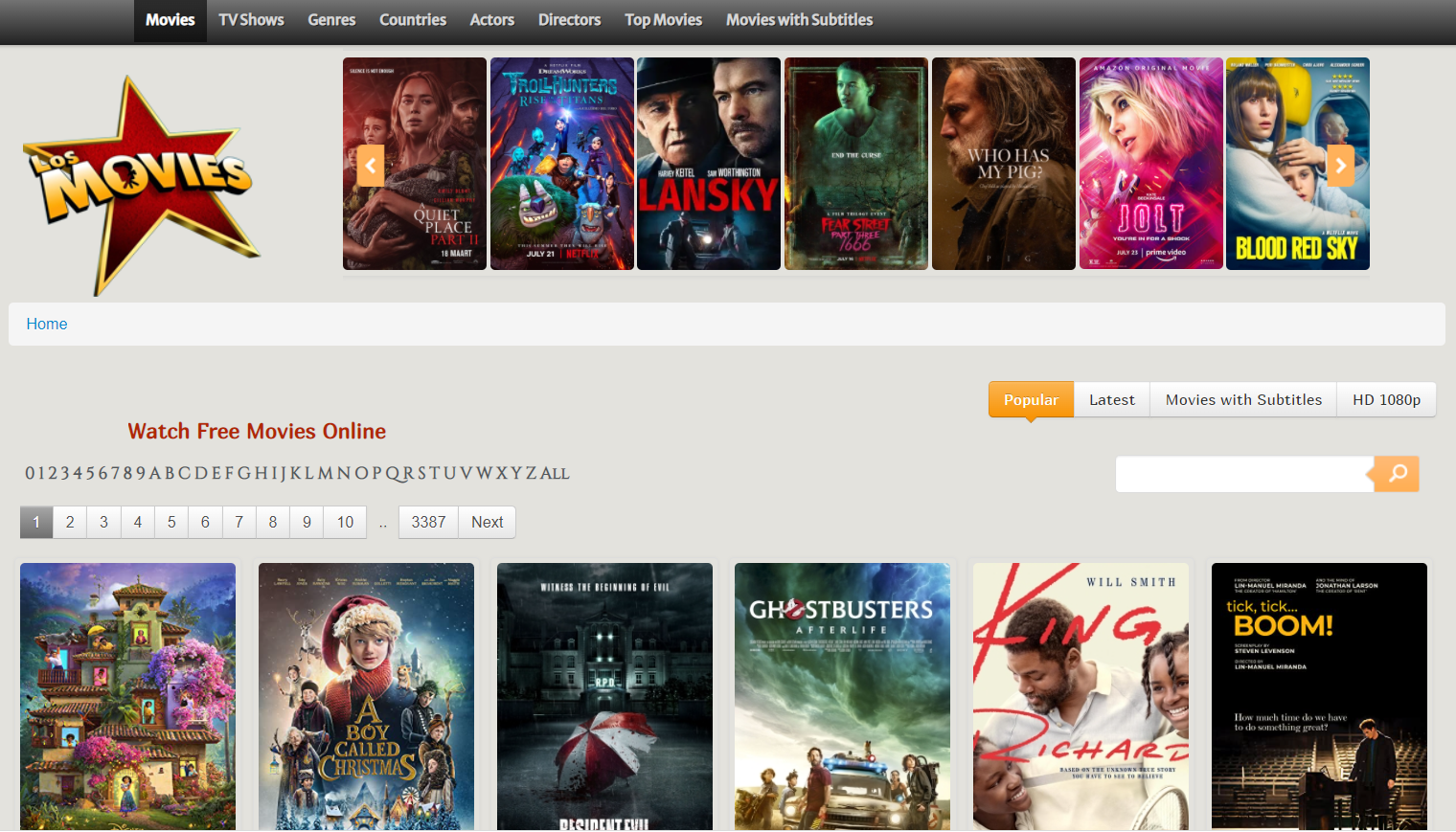Viewport: 1456px width, 832px height.
Task: Click the ALL alphabet filter link
Action: pos(555,473)
